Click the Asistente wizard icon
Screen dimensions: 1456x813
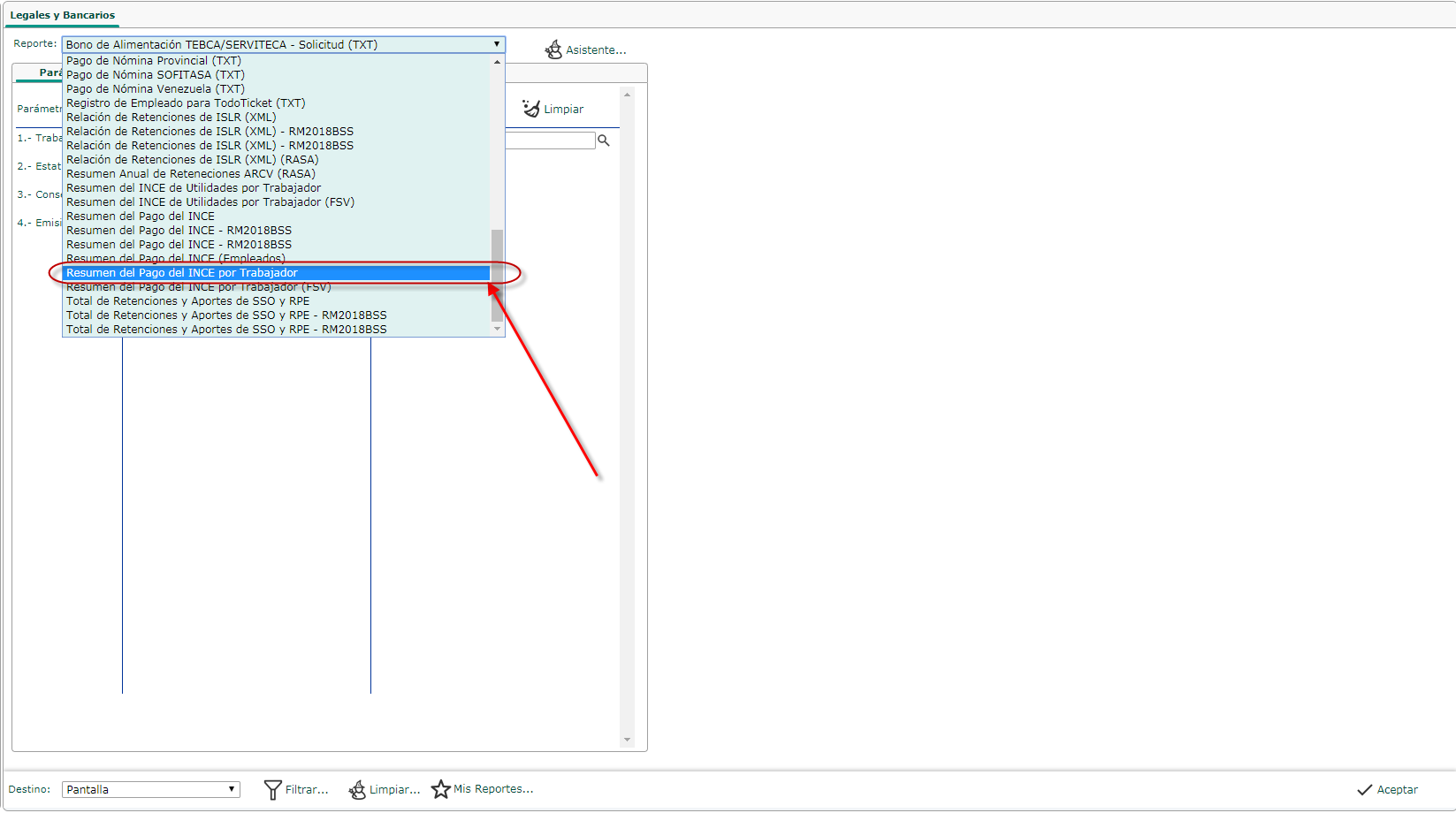point(553,49)
